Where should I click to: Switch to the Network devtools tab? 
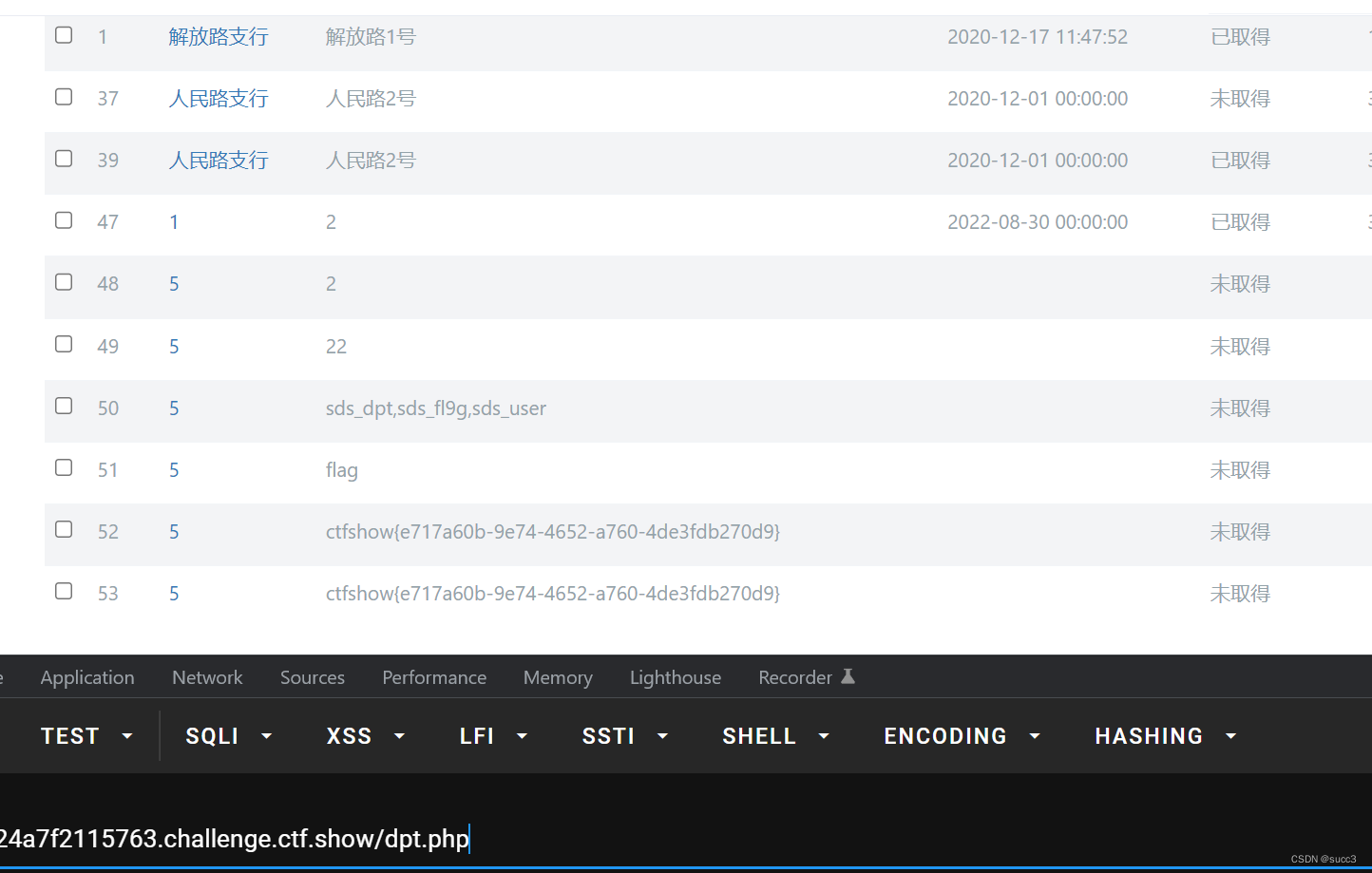tap(207, 677)
